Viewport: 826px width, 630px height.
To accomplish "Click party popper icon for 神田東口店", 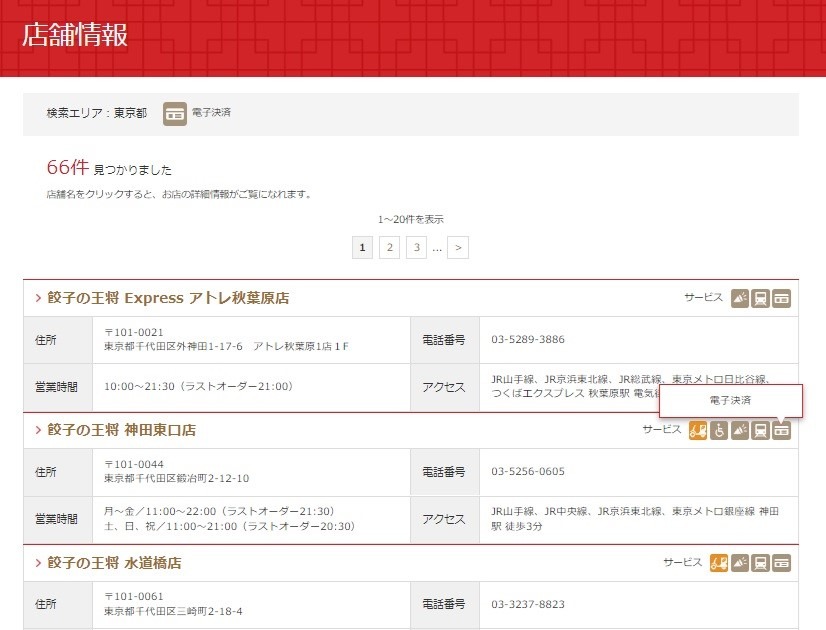I will [740, 430].
